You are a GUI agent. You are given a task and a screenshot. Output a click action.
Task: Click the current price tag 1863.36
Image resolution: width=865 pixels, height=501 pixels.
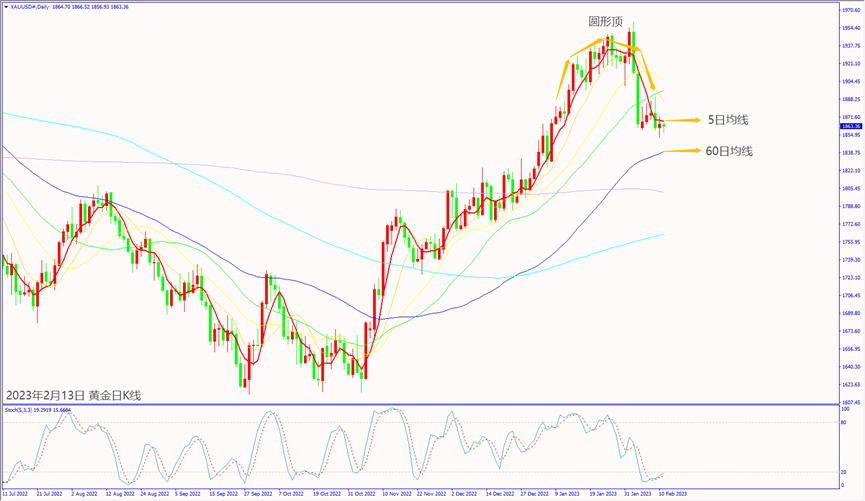(x=850, y=126)
